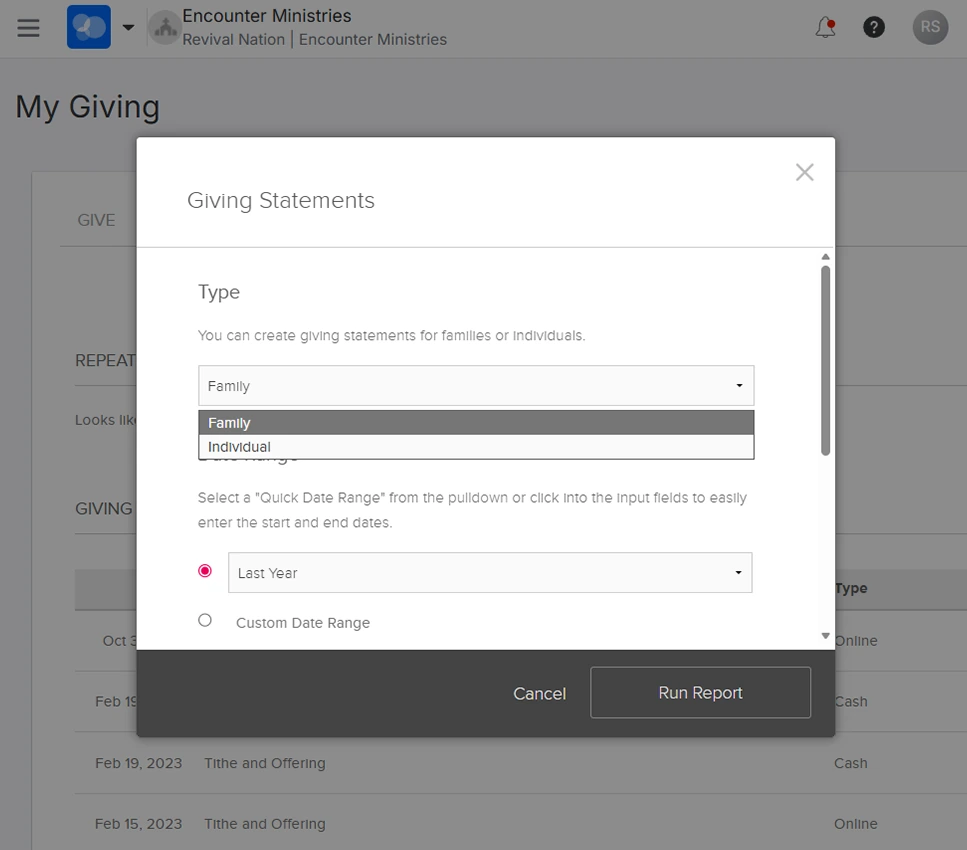The height and width of the screenshot is (850, 967).
Task: Expand the caret beside the app logo
Action: pos(128,27)
